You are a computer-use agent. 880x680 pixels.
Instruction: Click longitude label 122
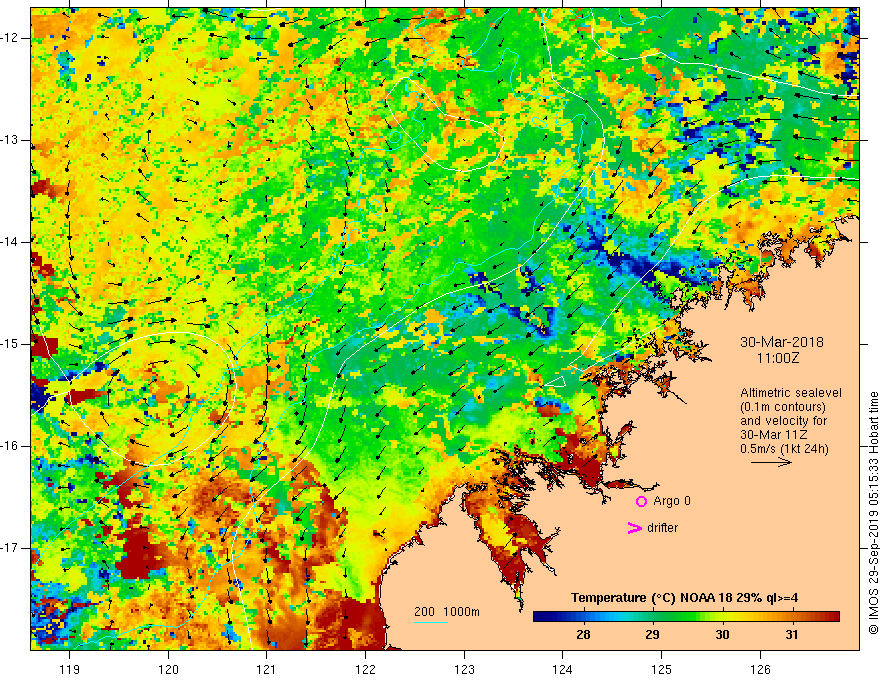pos(365,669)
